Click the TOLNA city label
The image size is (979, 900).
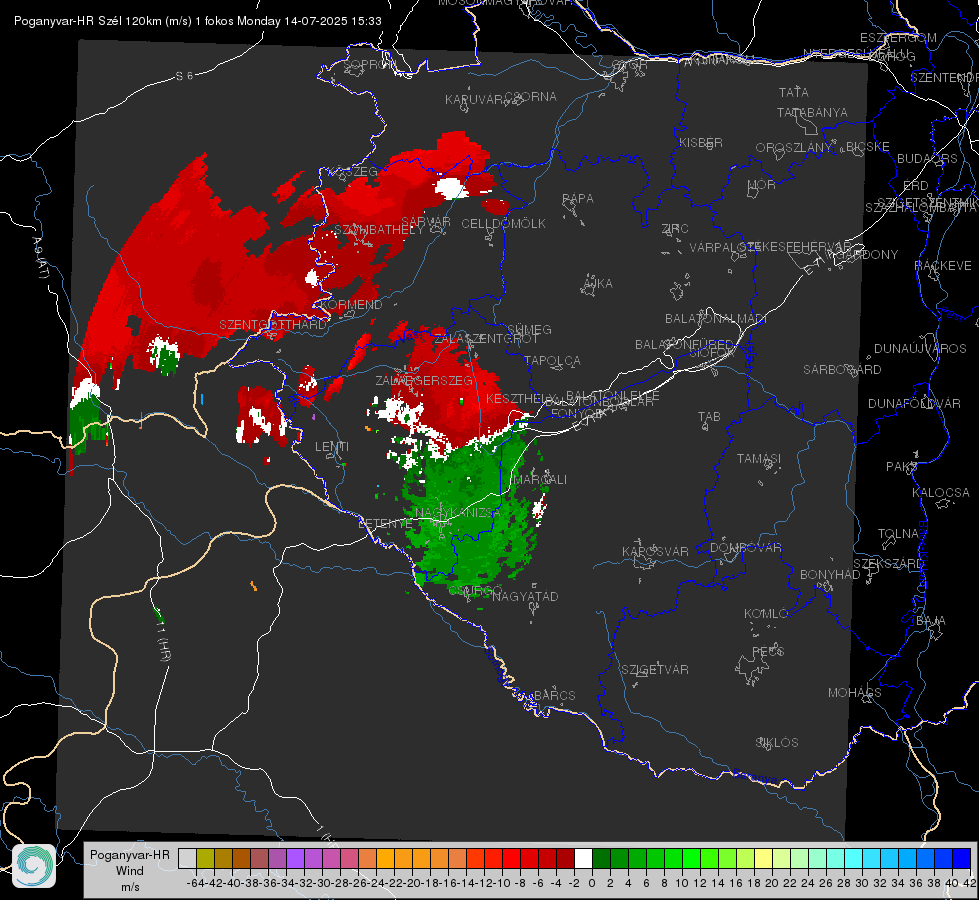(898, 534)
